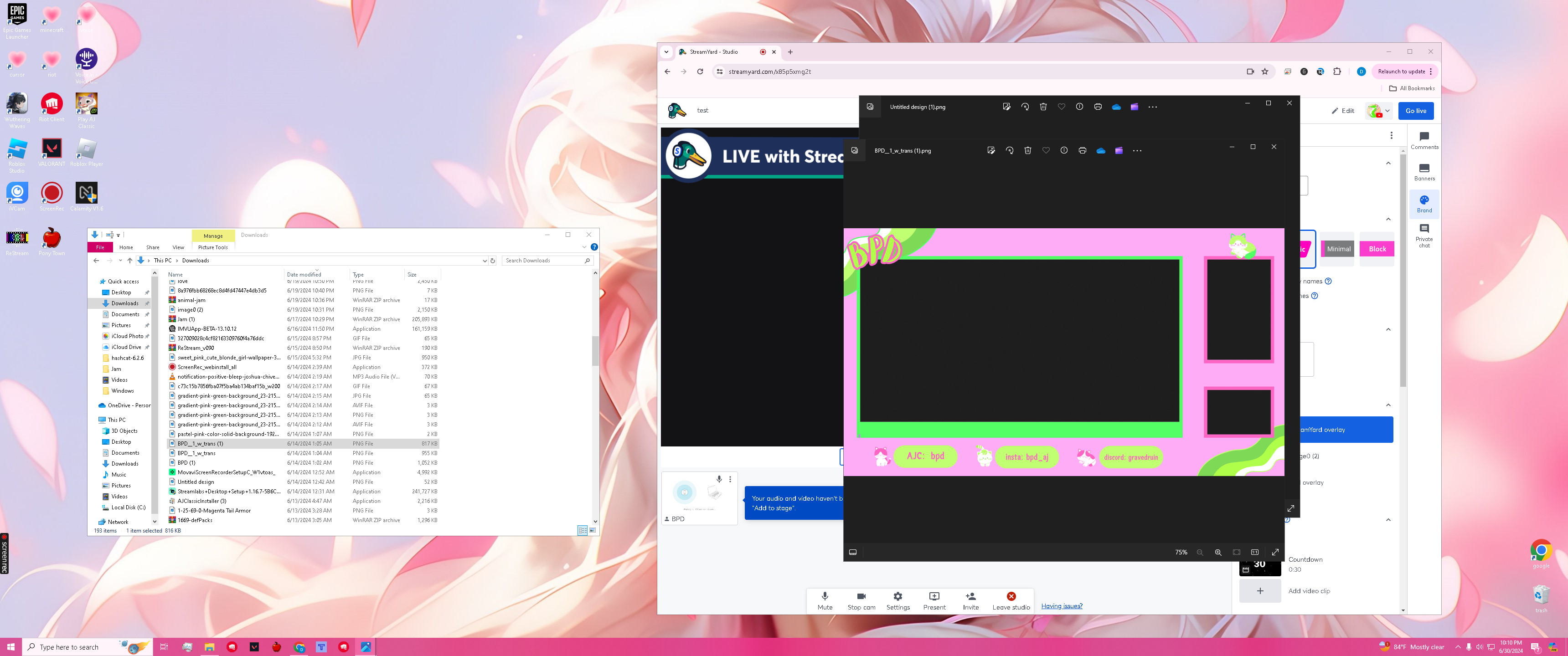Edit the StreamYard broadcast details
The height and width of the screenshot is (656, 1568).
1343,111
